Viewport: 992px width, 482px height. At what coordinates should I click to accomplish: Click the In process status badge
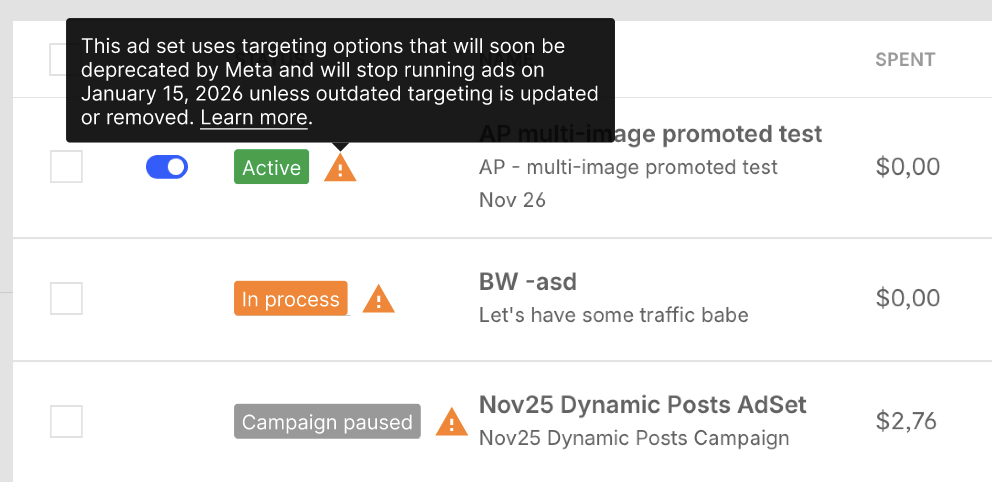coord(291,299)
